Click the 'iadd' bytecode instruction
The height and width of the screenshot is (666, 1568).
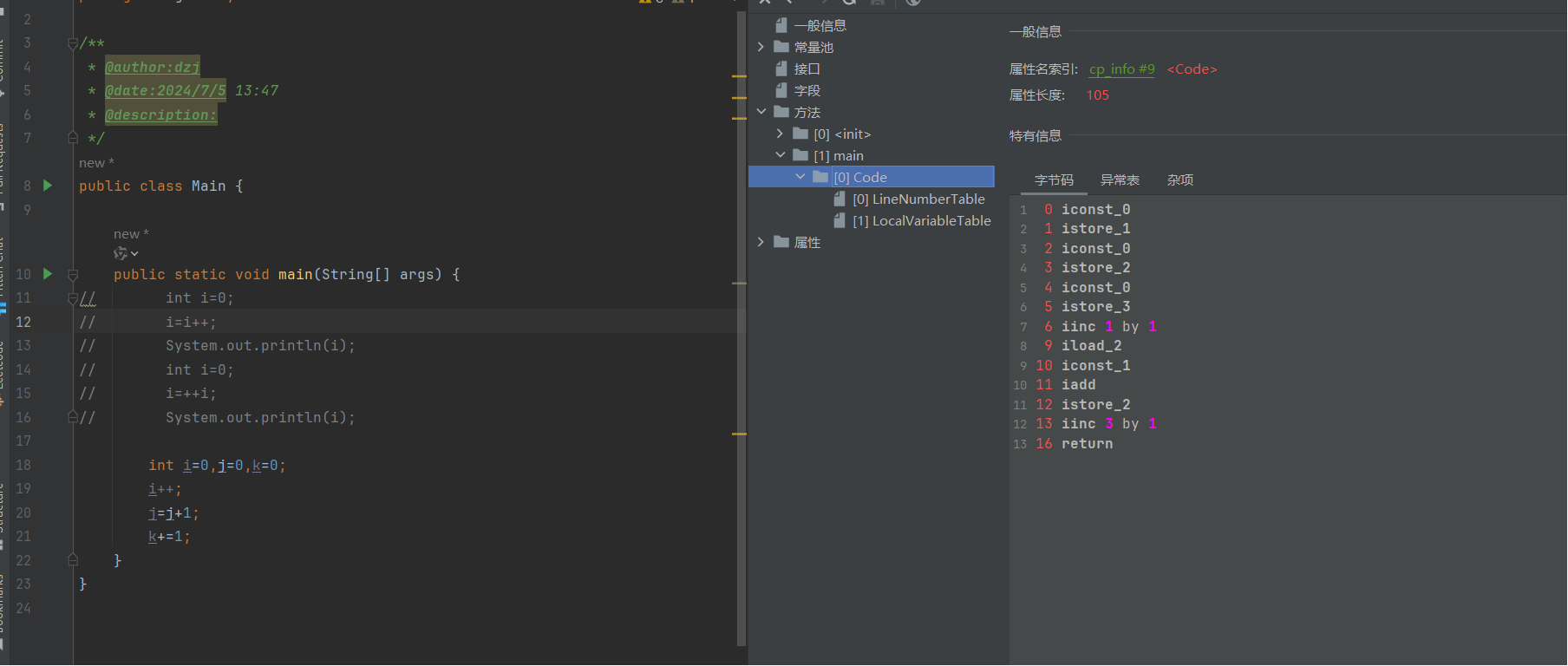point(1078,384)
